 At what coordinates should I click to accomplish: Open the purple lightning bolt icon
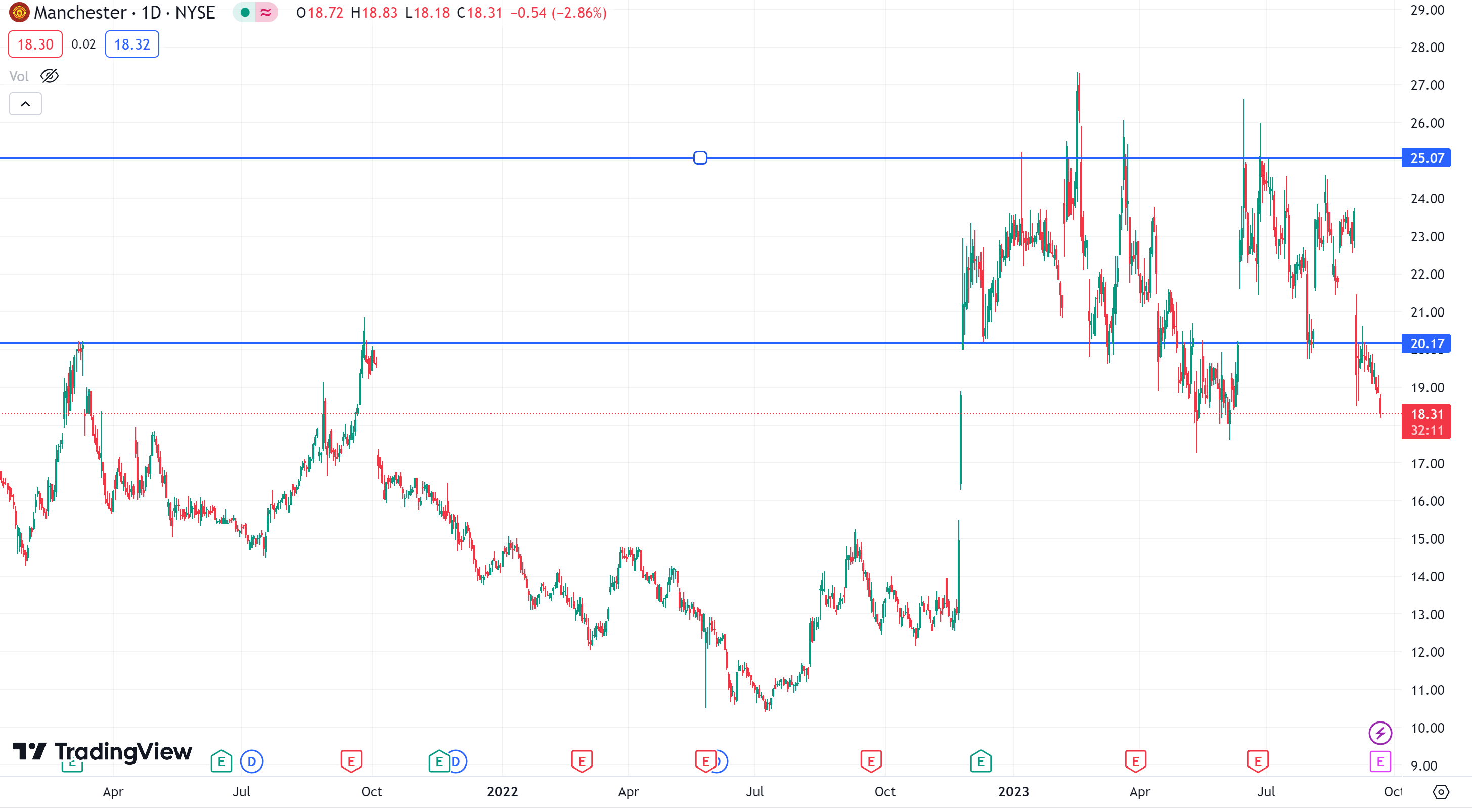(1380, 733)
